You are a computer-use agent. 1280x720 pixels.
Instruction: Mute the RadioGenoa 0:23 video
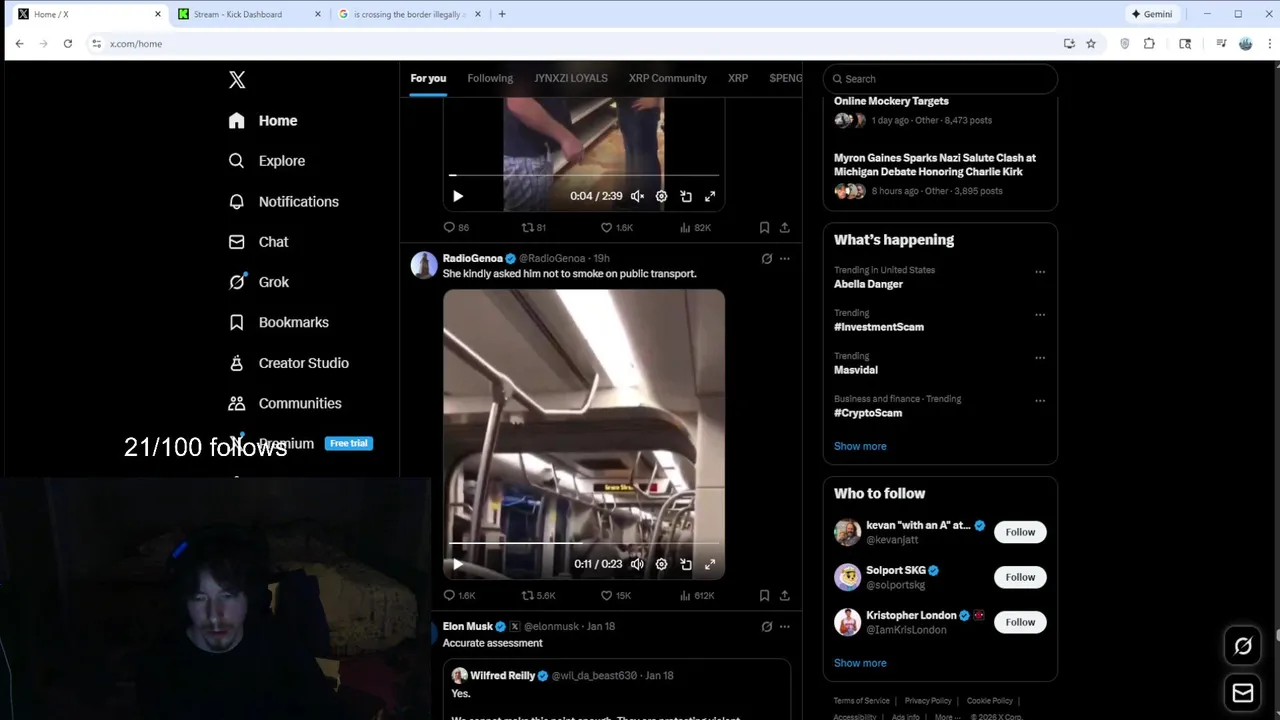(637, 564)
